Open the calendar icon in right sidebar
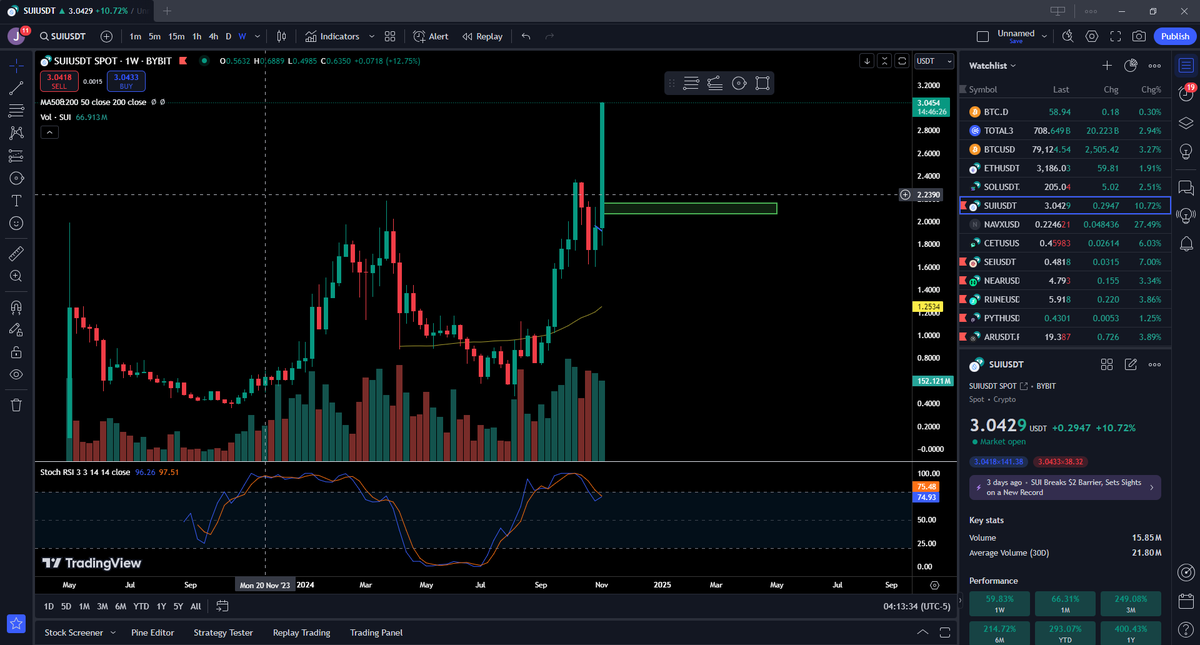 [1186, 602]
